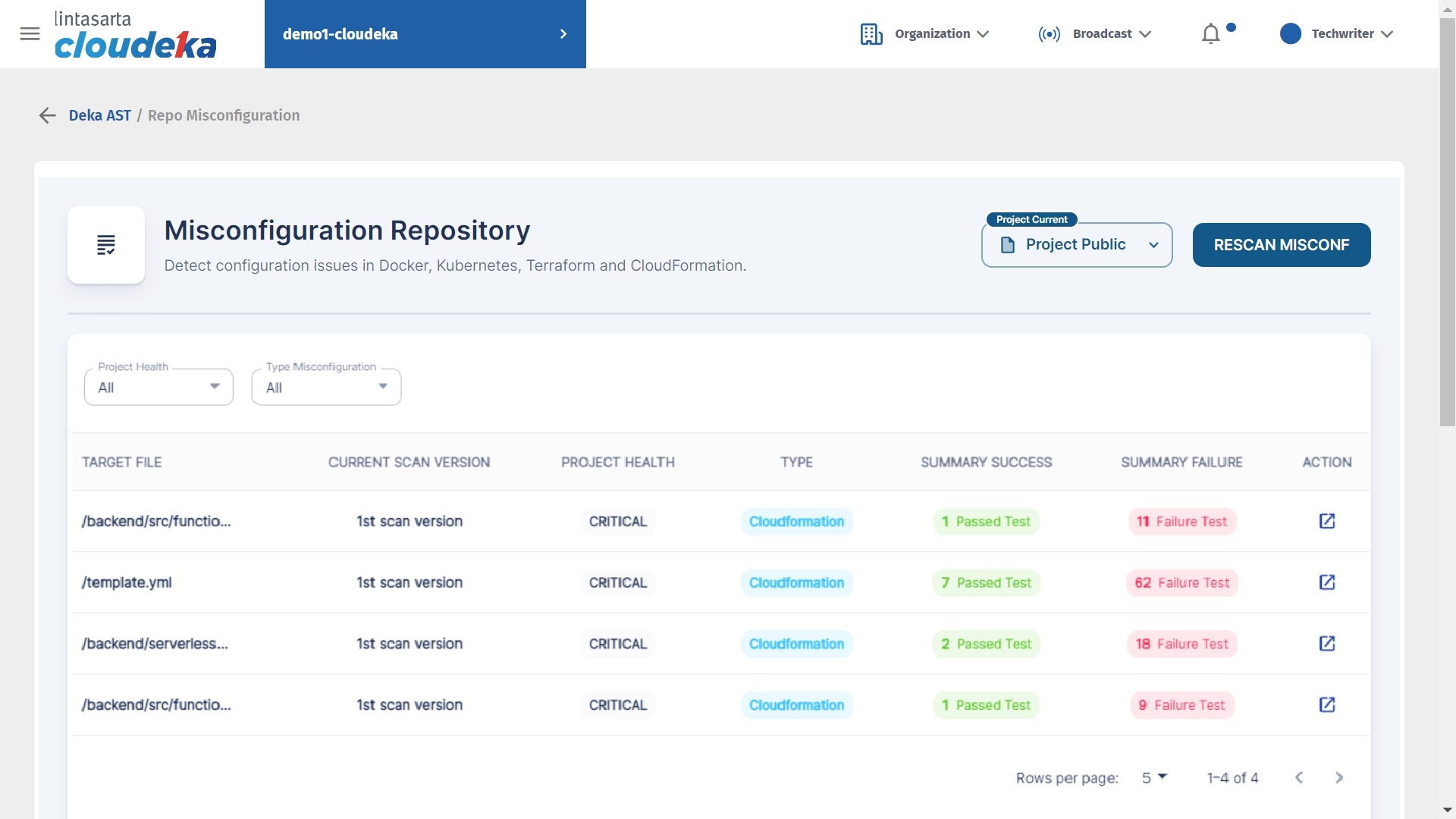Click the checklist icon beside the Misconfiguration Repository title
The image size is (1456, 819).
[x=106, y=245]
